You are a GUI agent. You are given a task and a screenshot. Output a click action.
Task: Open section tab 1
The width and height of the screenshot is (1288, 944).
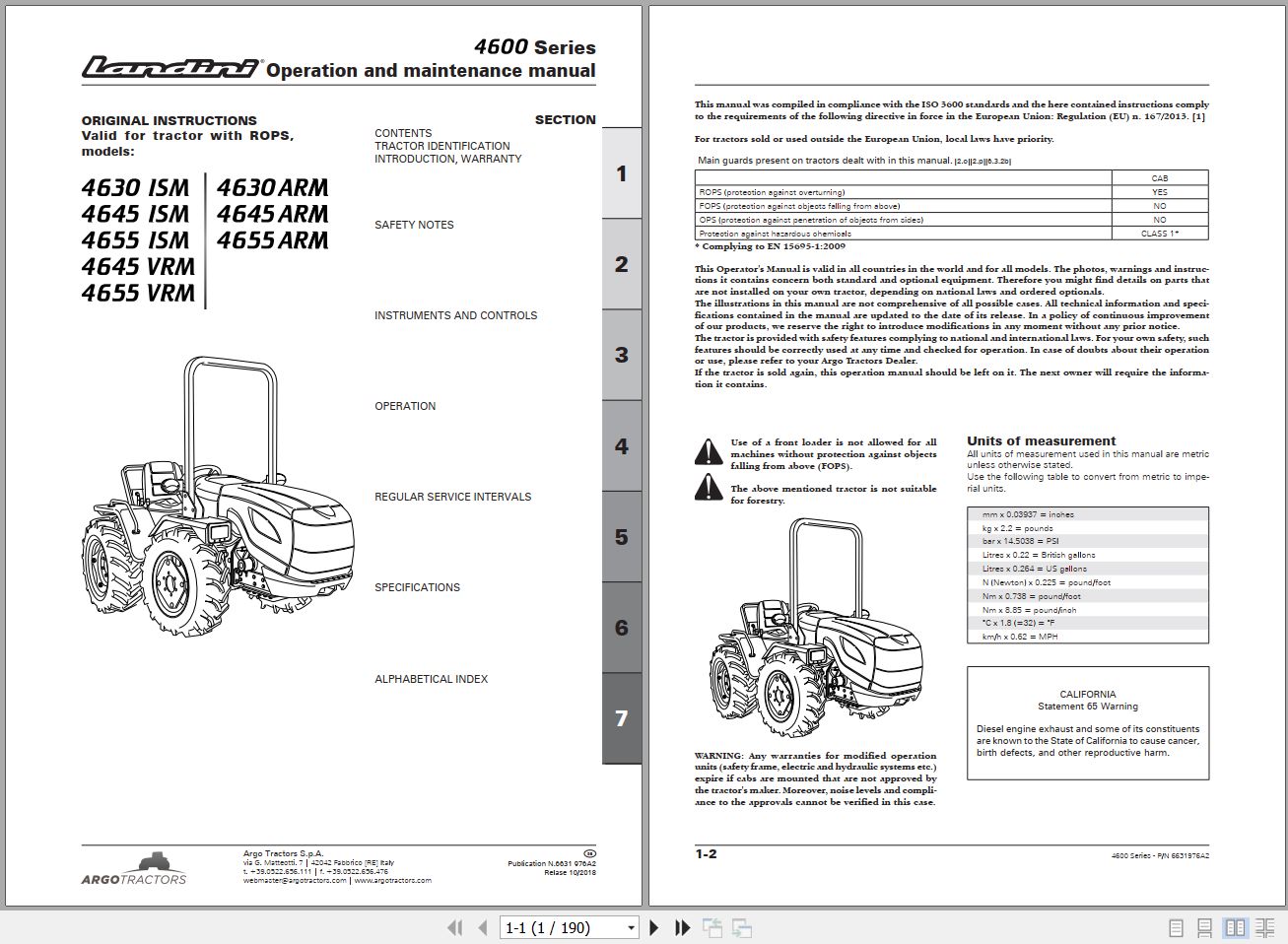(622, 173)
